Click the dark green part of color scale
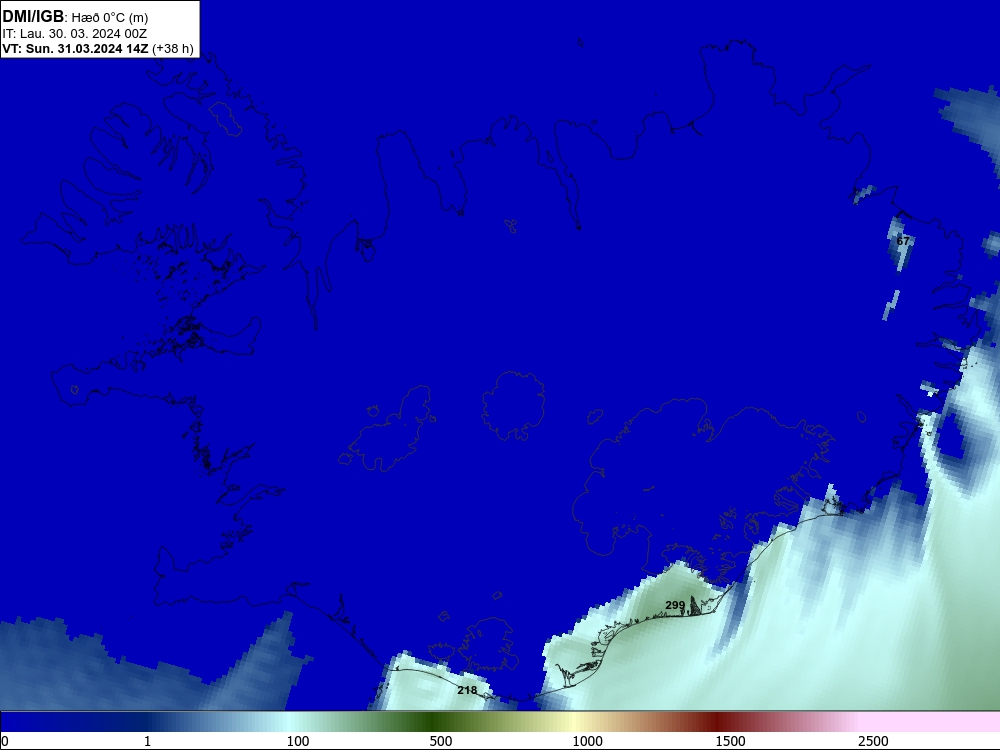The width and height of the screenshot is (1000, 750). click(434, 722)
